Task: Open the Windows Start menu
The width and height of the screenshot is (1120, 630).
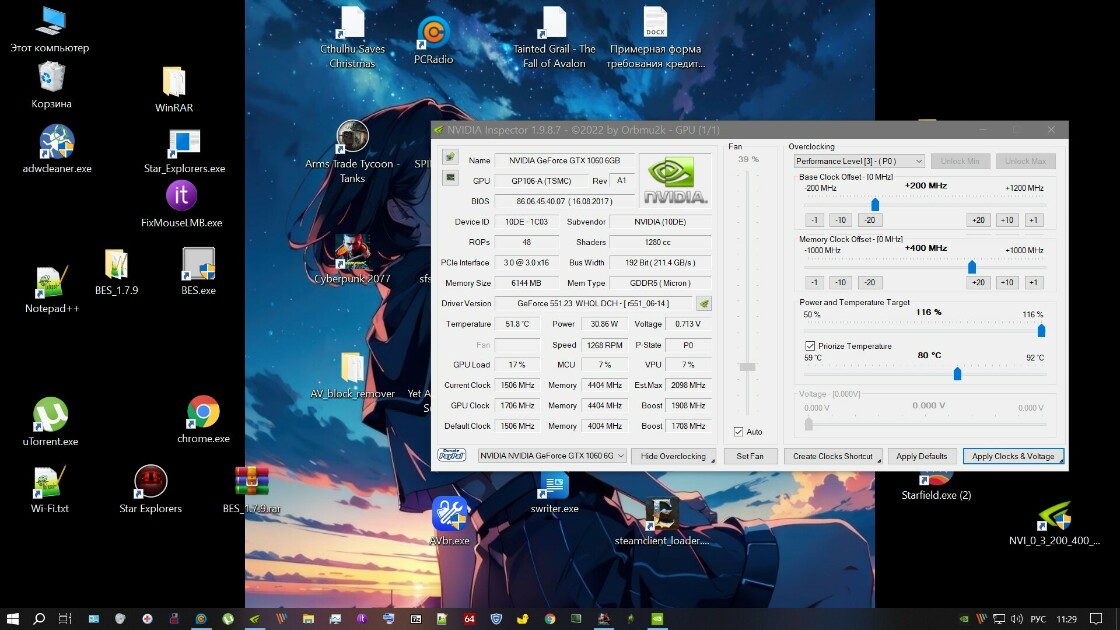Action: [x=13, y=619]
